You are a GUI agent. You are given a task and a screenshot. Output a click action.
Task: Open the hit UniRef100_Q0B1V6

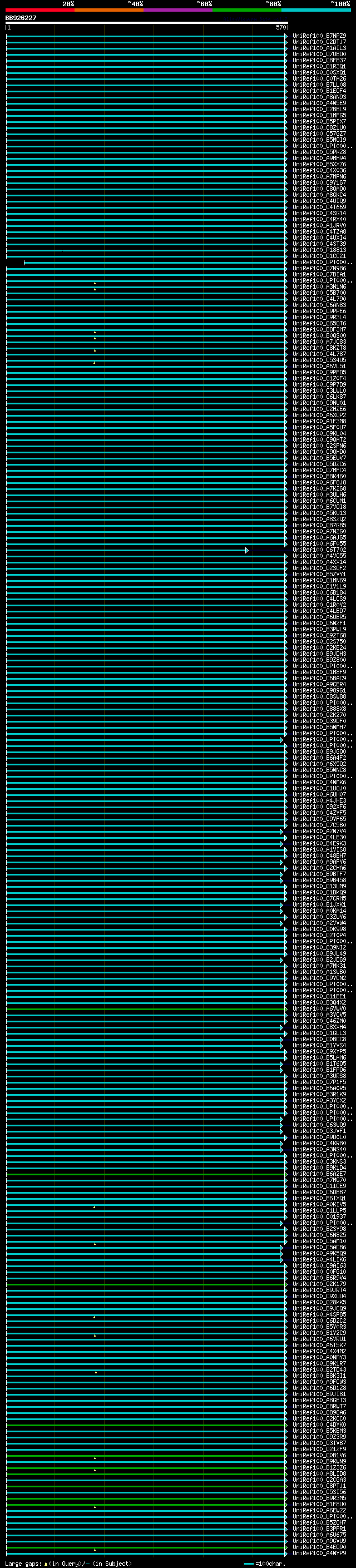point(319,1456)
